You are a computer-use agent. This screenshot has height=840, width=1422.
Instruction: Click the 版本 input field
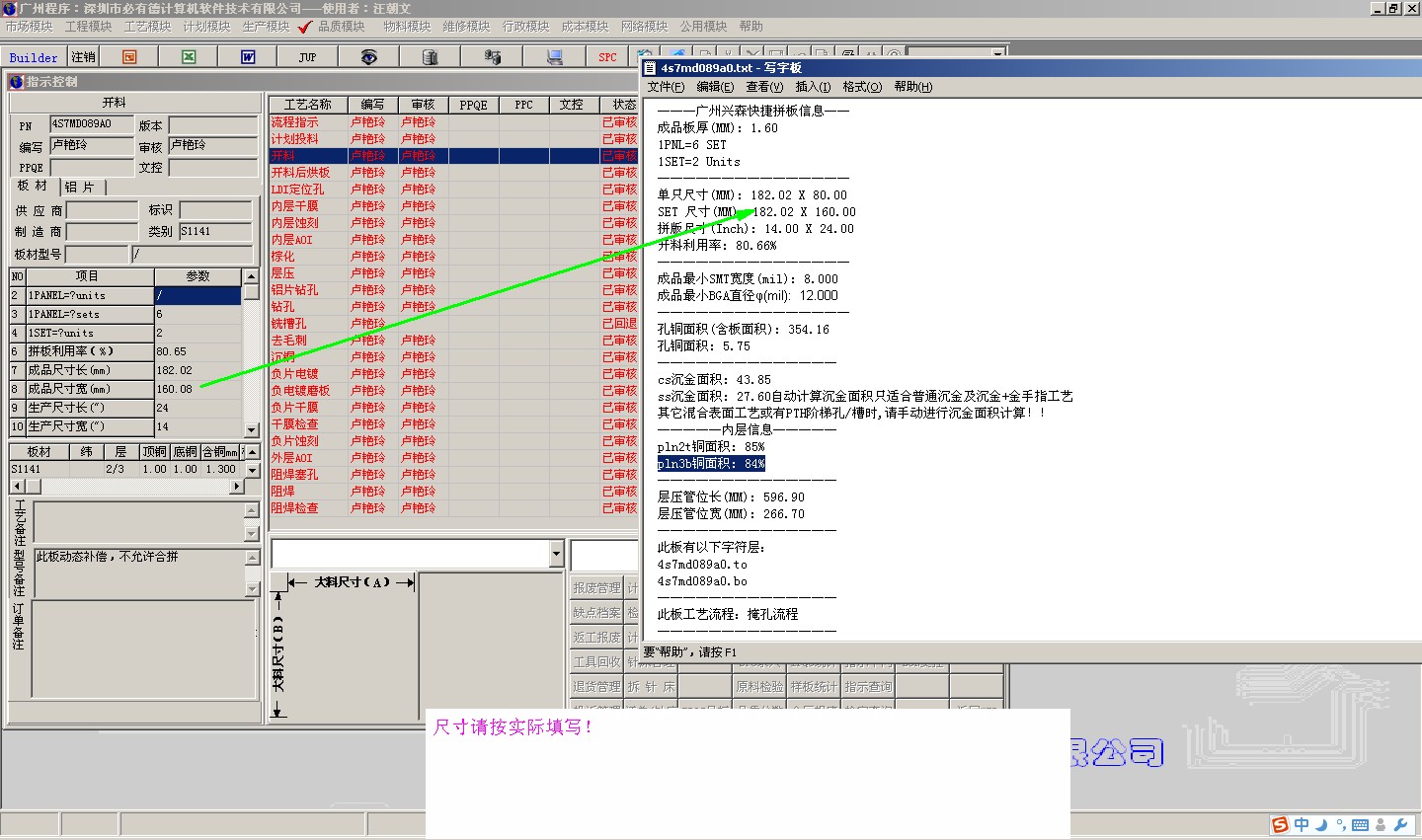[212, 125]
